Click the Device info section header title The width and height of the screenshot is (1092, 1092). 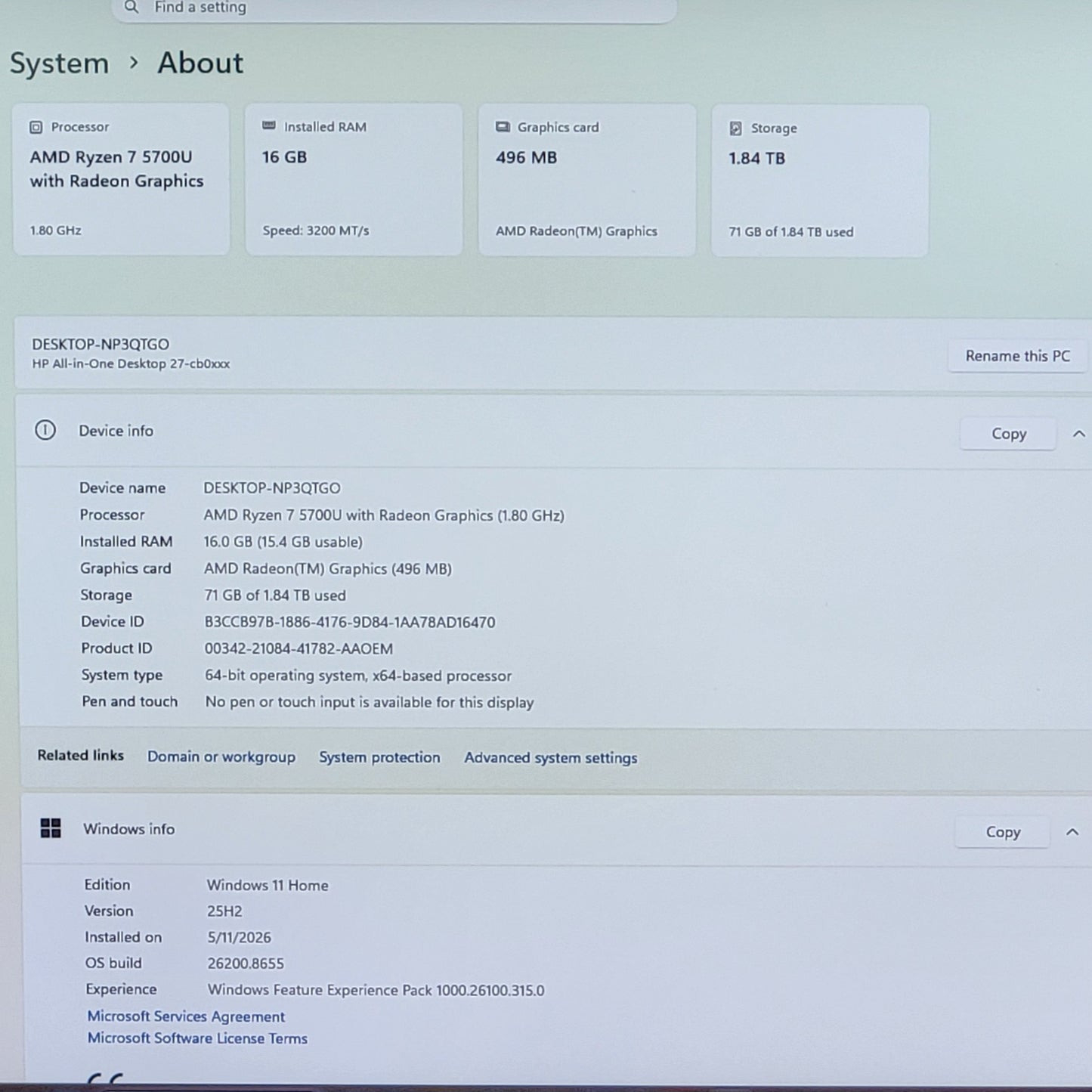116,431
